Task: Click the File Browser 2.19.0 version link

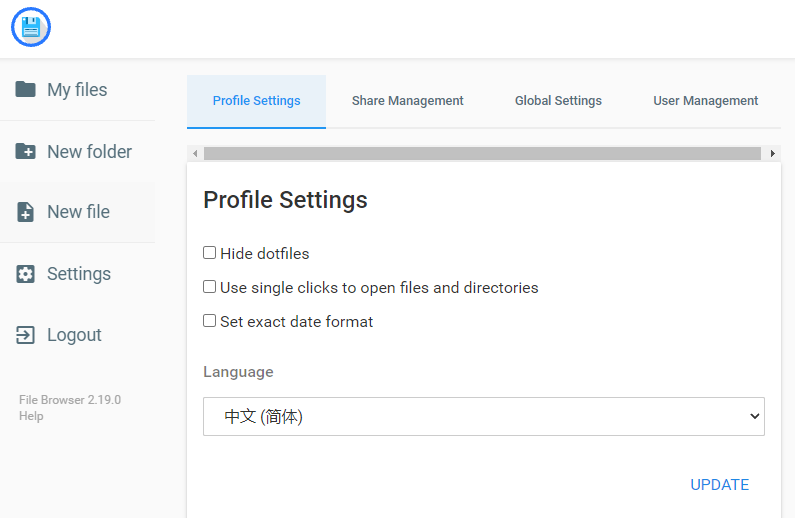Action: pyautogui.click(x=70, y=400)
